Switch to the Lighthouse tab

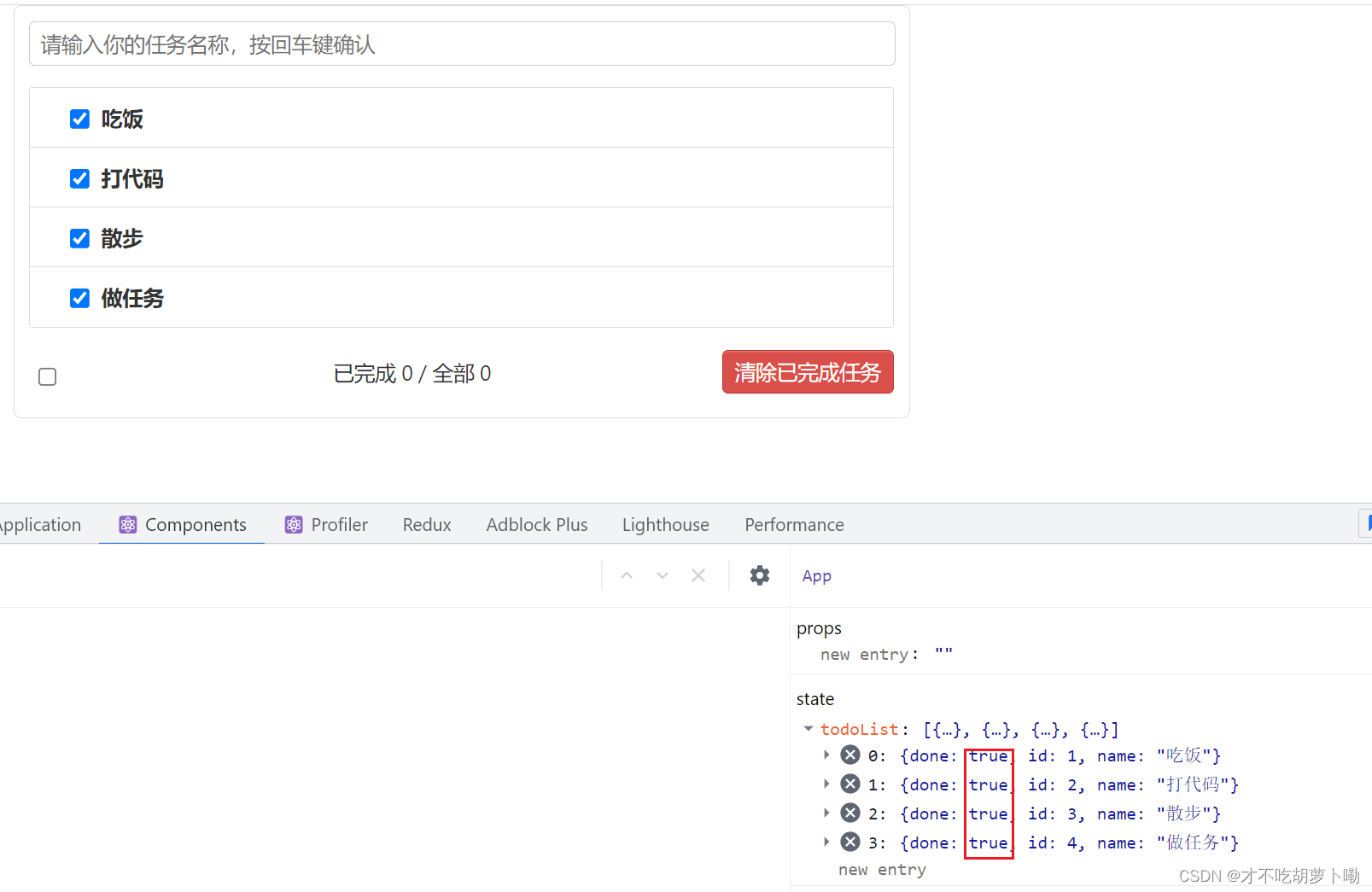click(x=665, y=524)
